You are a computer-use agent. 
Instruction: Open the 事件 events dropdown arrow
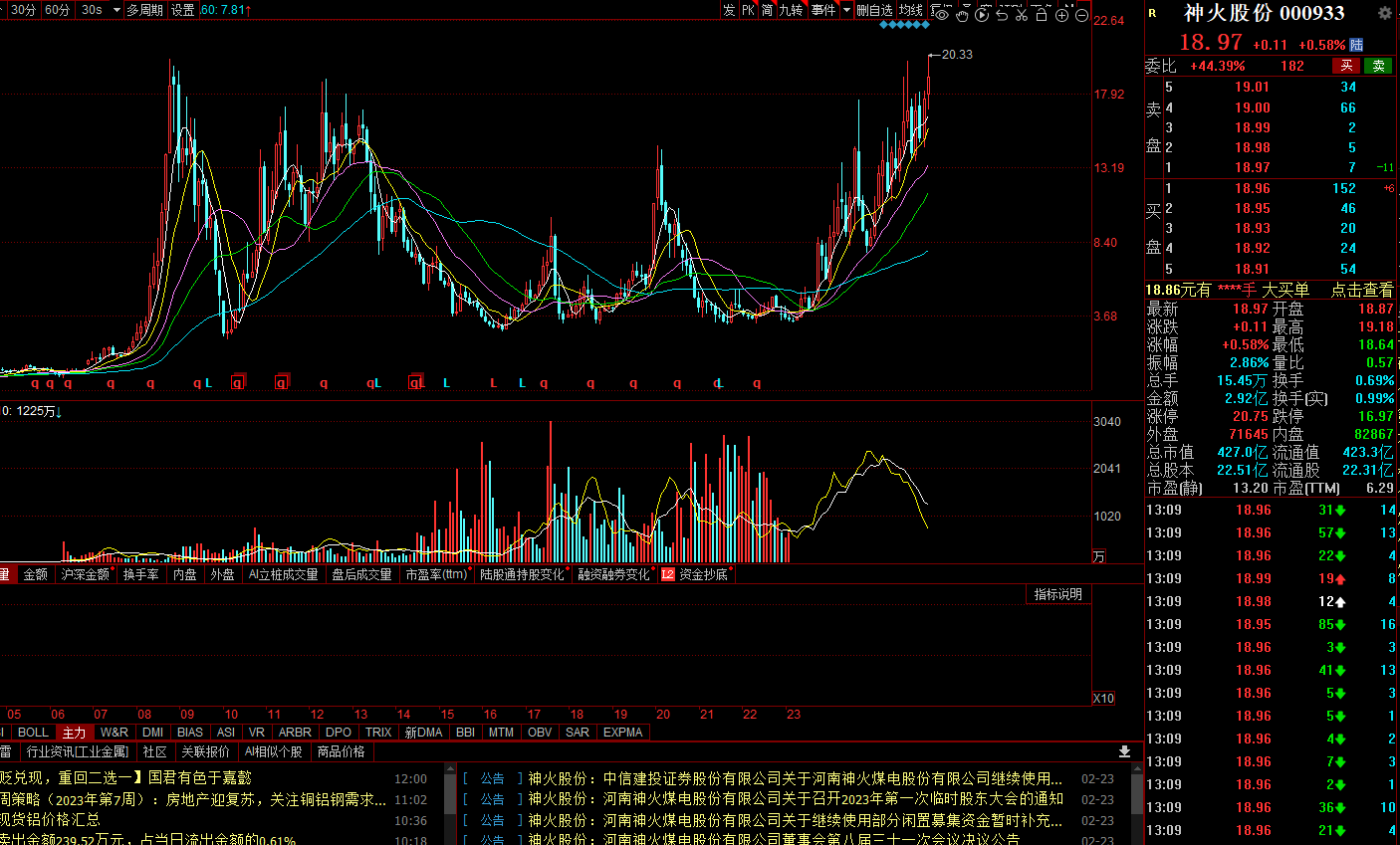click(x=846, y=10)
